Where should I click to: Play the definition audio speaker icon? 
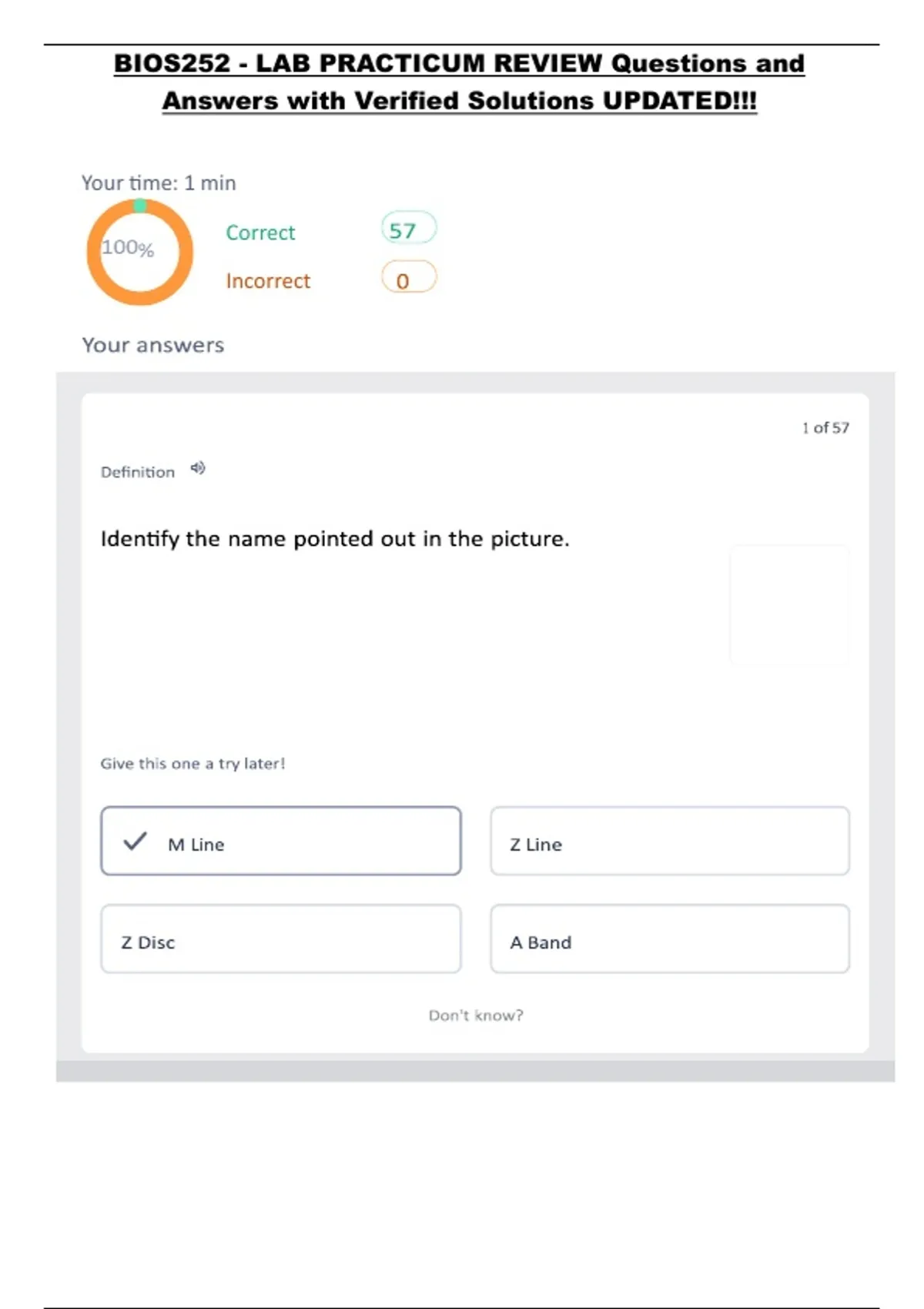click(x=198, y=468)
